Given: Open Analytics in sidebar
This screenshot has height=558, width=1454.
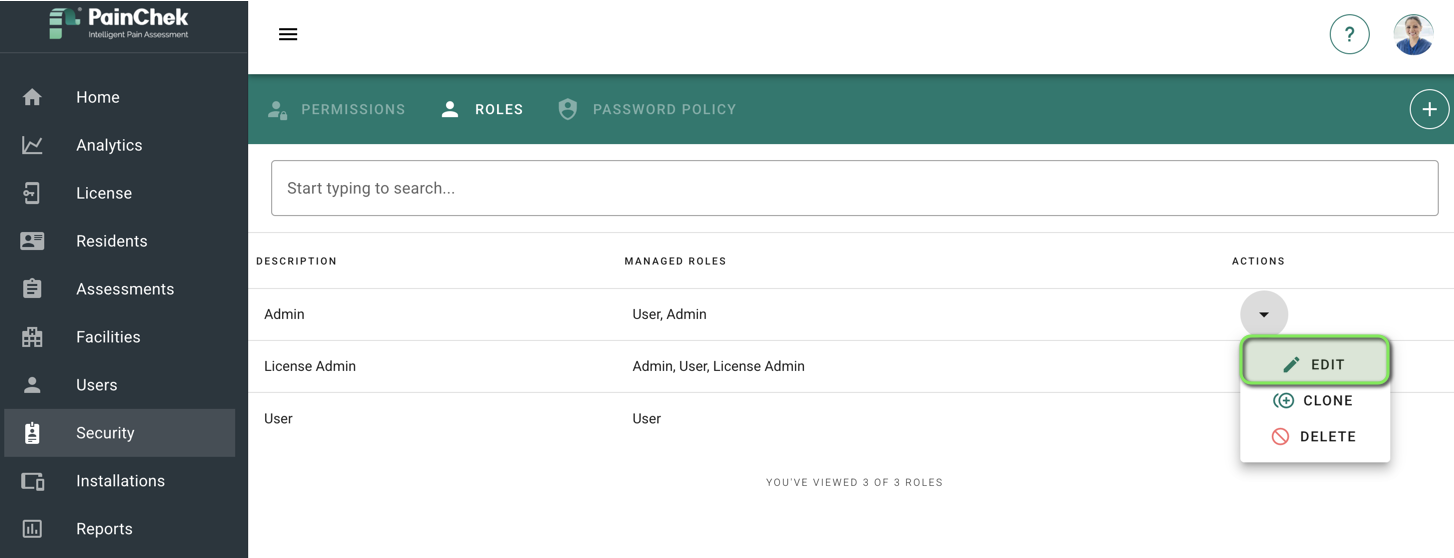Looking at the screenshot, I should point(120,145).
